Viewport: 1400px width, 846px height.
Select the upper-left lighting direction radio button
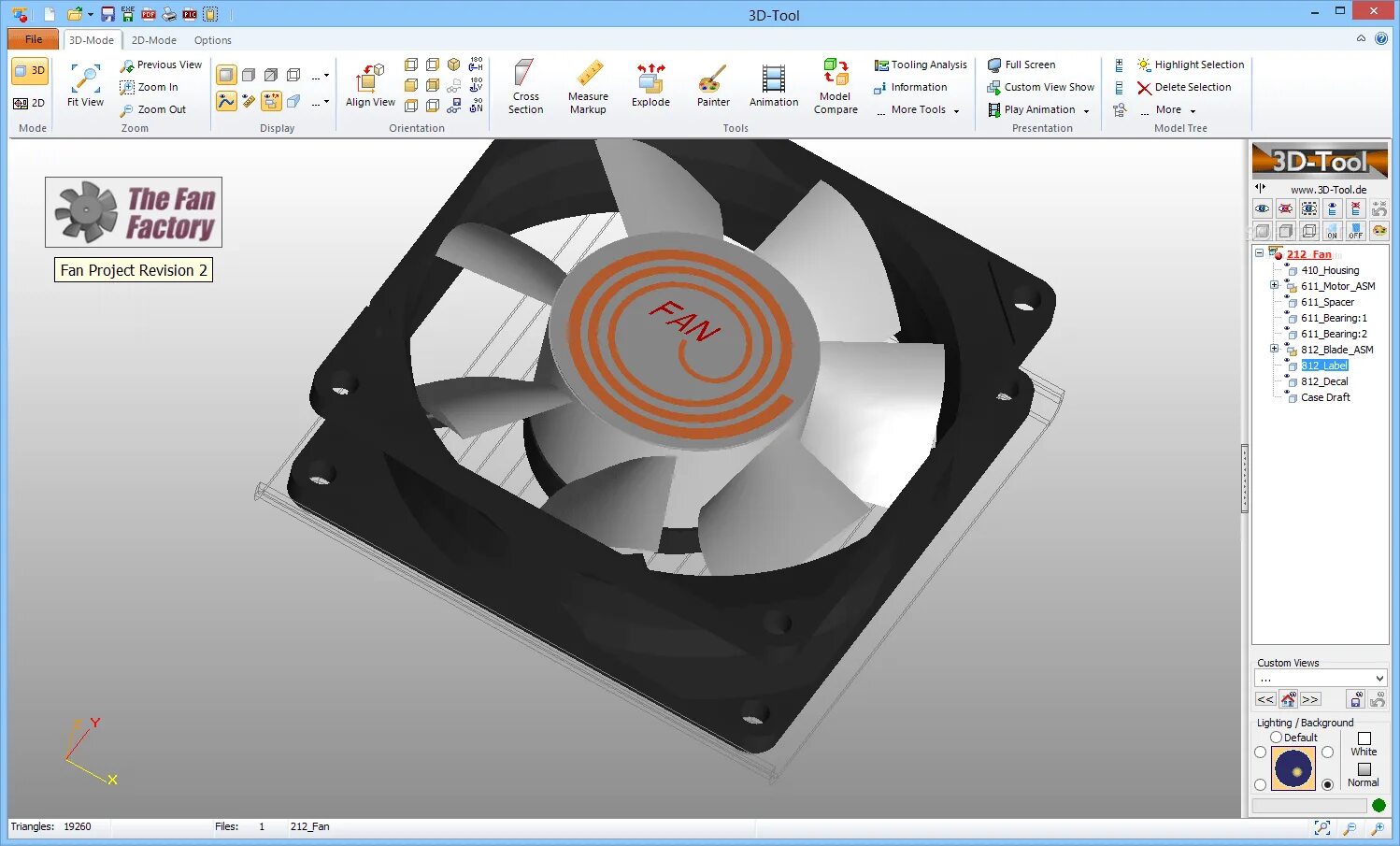click(1260, 753)
